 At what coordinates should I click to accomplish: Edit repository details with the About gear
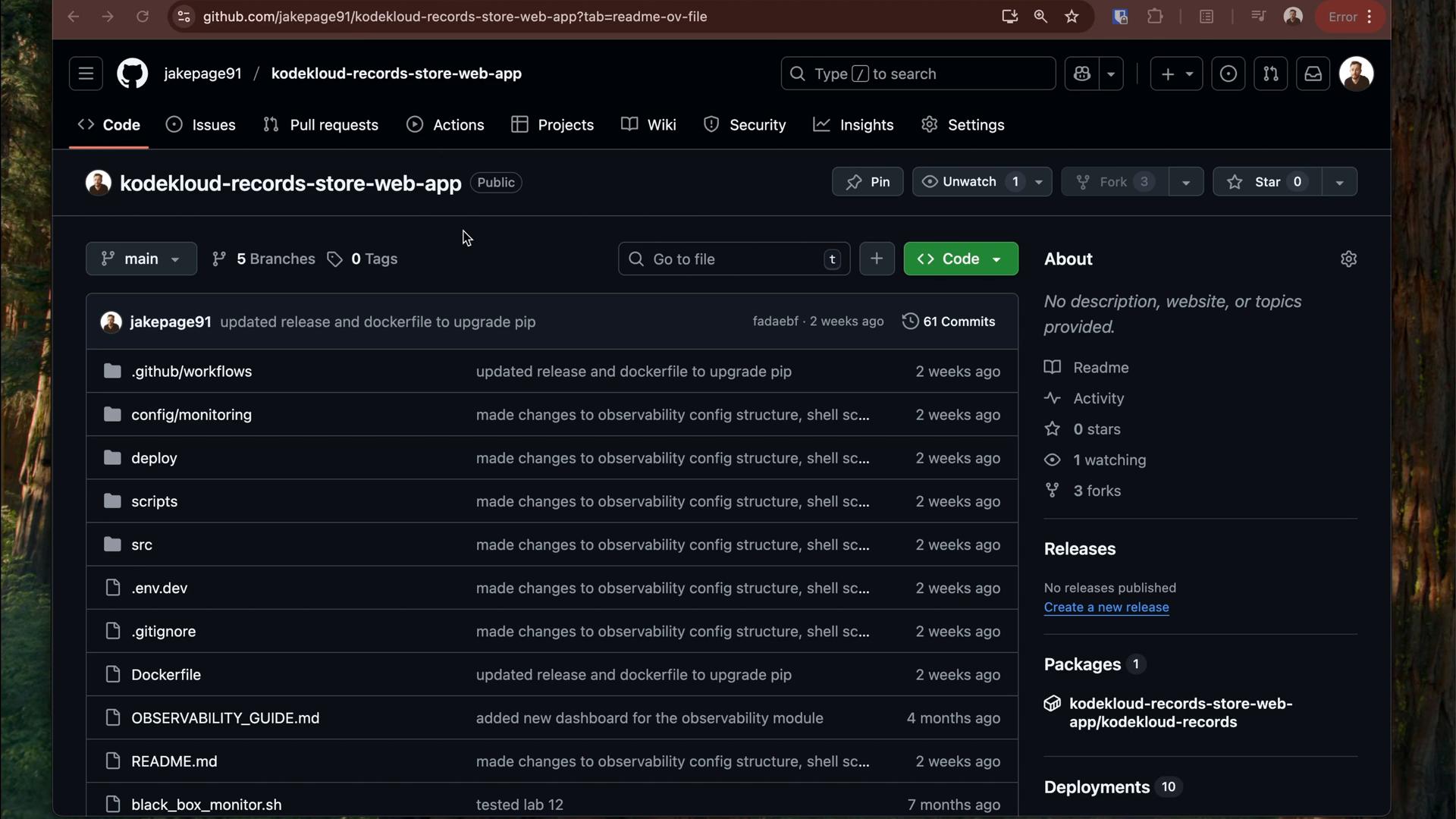[1348, 259]
